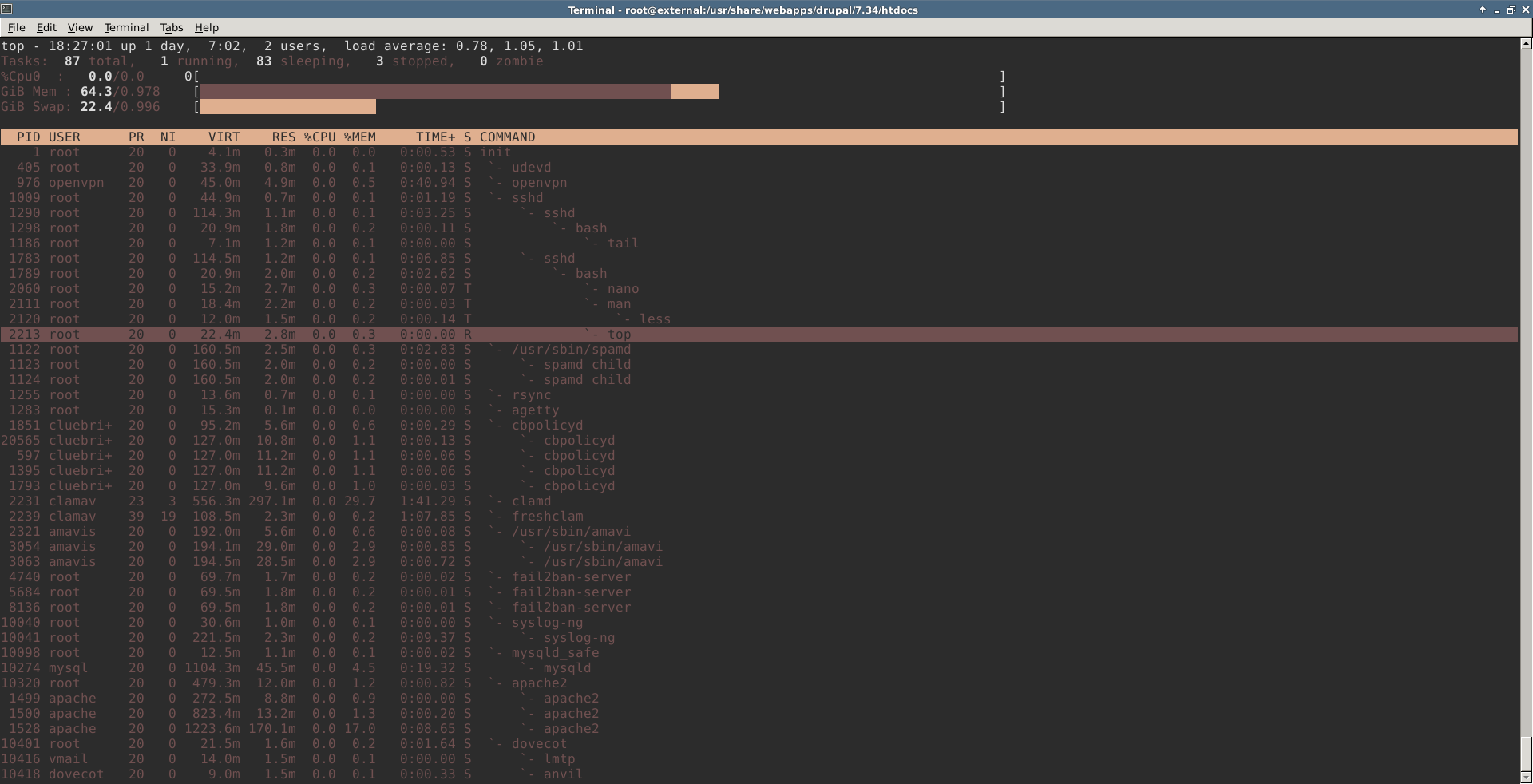Select the agetty process row

759,410
